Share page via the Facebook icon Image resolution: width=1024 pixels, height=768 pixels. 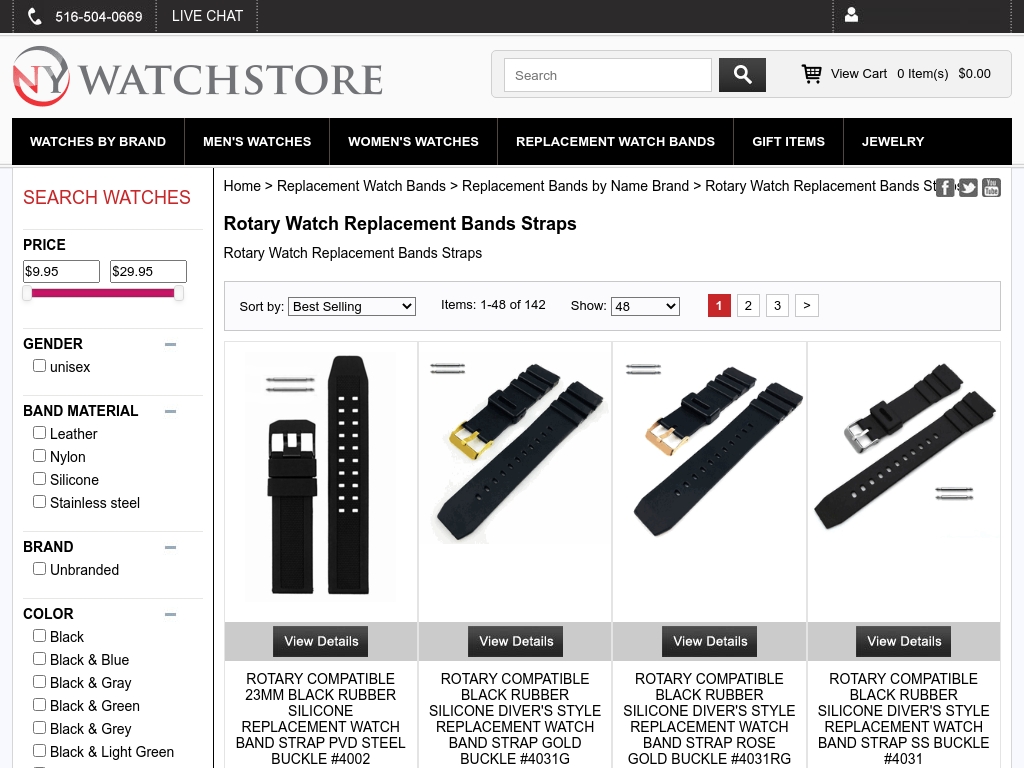point(945,187)
